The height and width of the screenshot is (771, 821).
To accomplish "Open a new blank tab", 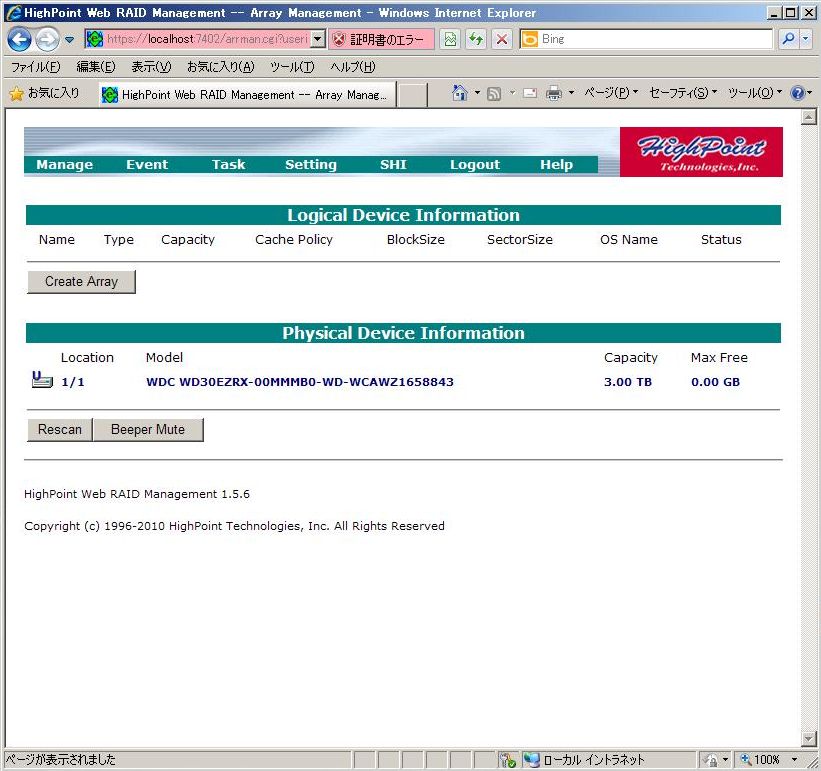I will pos(412,95).
